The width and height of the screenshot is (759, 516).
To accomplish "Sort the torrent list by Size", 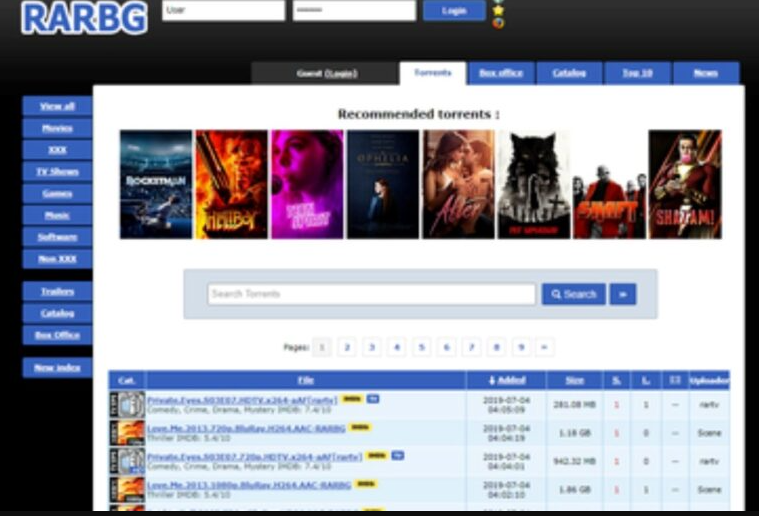I will click(574, 380).
